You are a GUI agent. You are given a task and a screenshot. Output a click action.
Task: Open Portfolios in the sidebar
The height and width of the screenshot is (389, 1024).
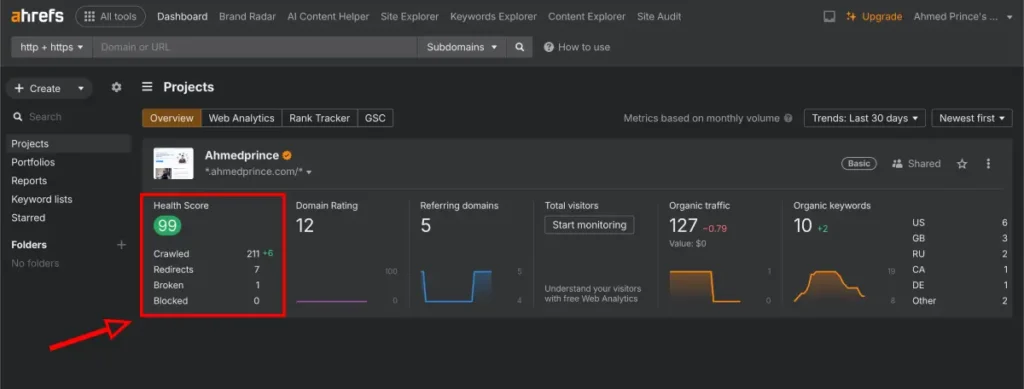(x=33, y=162)
